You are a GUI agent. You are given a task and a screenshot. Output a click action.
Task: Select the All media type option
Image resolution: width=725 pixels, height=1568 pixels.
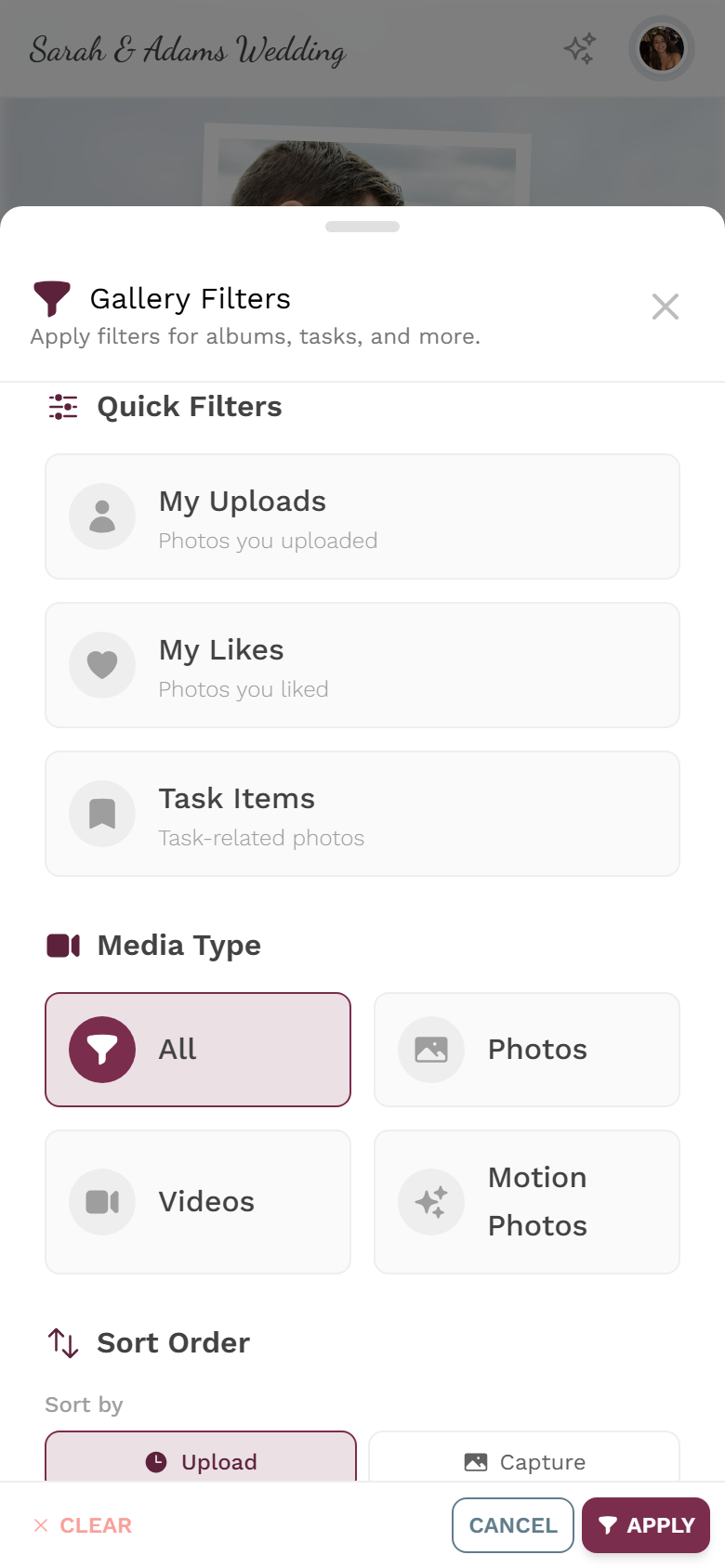click(x=198, y=1050)
